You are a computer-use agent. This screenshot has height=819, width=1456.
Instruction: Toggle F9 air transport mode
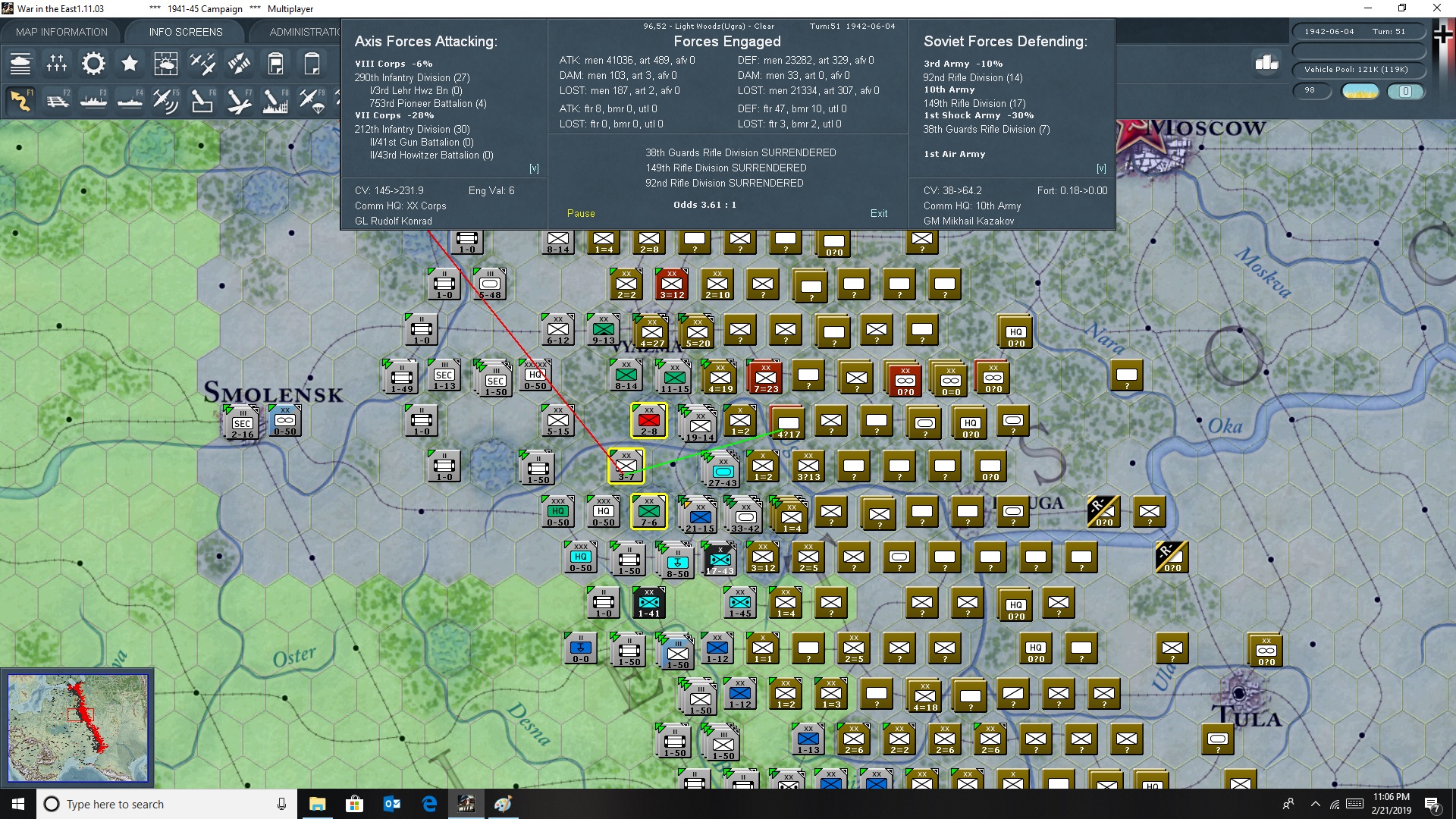pos(312,100)
